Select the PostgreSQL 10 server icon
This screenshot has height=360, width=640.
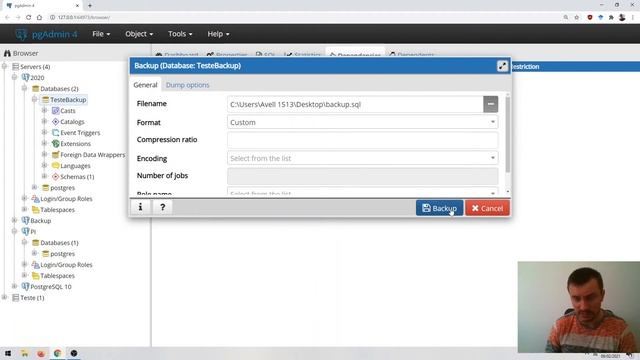tap(25, 287)
